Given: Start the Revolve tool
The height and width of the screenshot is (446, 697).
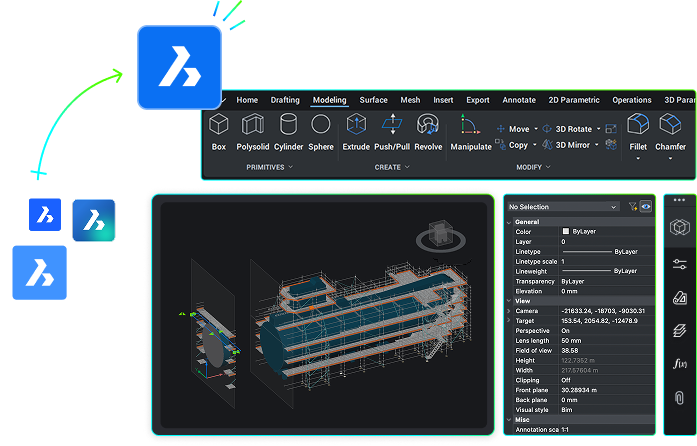Looking at the screenshot, I should (x=428, y=132).
